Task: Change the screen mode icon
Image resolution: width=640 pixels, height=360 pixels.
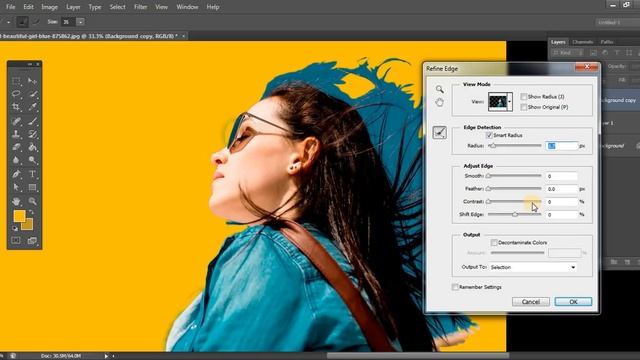Action: point(32,240)
